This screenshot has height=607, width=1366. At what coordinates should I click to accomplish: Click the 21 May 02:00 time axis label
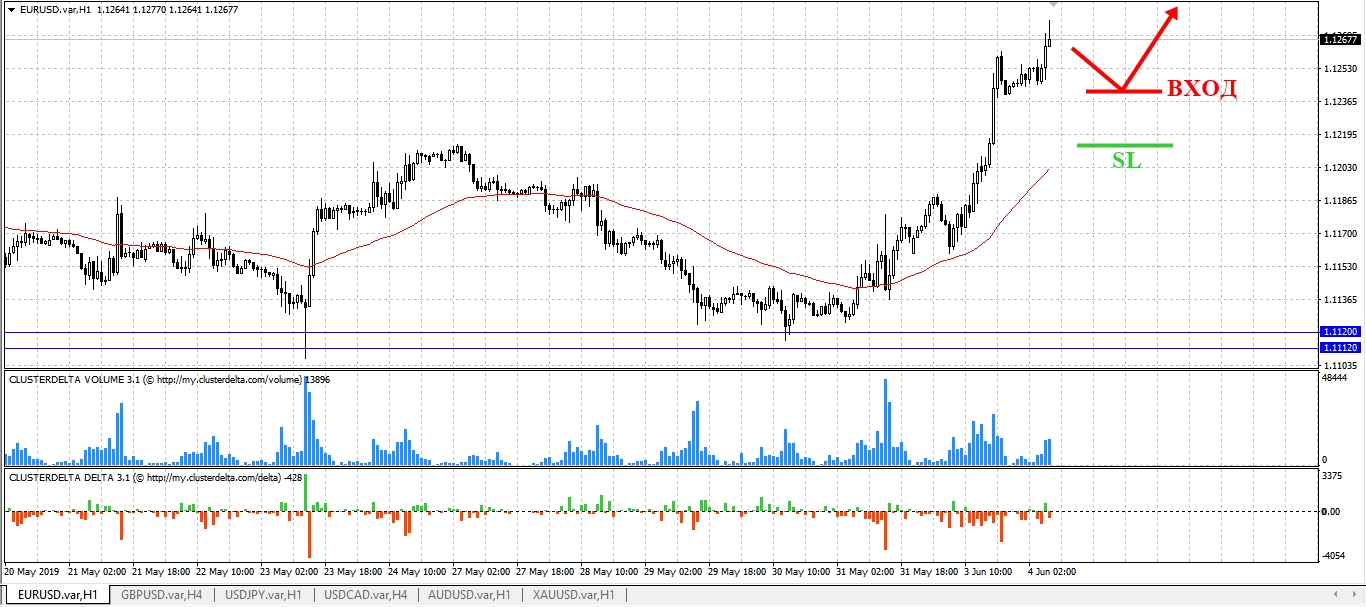tap(97, 571)
